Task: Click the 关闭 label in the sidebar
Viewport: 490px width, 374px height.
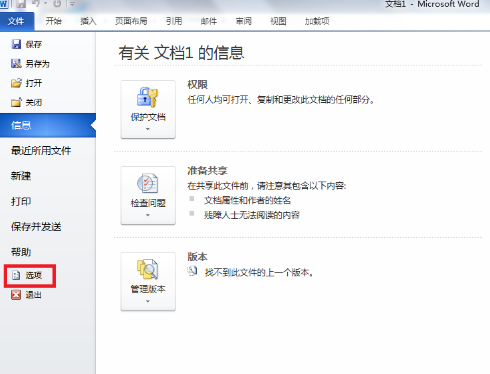Action: [x=34, y=102]
